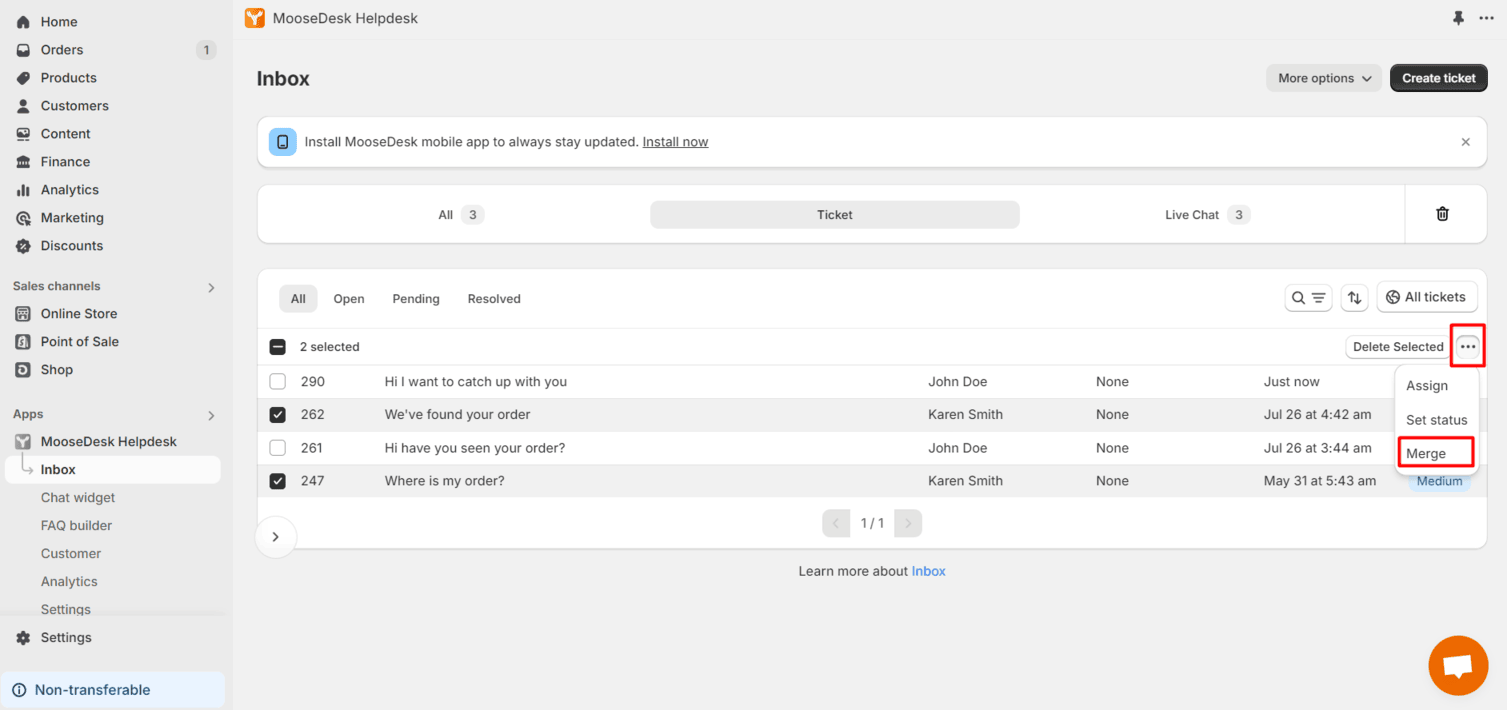Expand the side panel with the round chevron button
The width and height of the screenshot is (1507, 710).
(276, 537)
